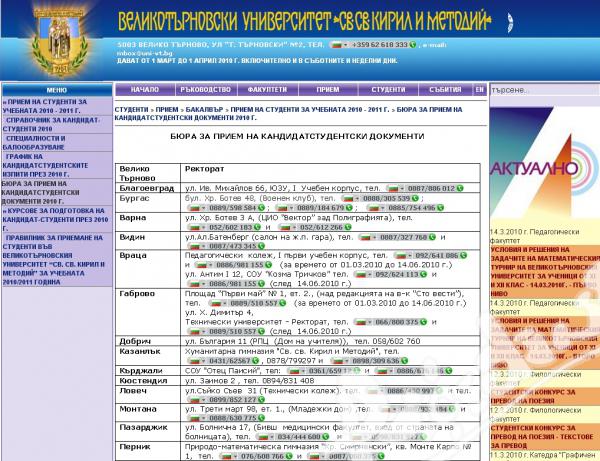Open the РЪКОВОДСТВО navigation tab
600x461 pixels.
(x=206, y=90)
